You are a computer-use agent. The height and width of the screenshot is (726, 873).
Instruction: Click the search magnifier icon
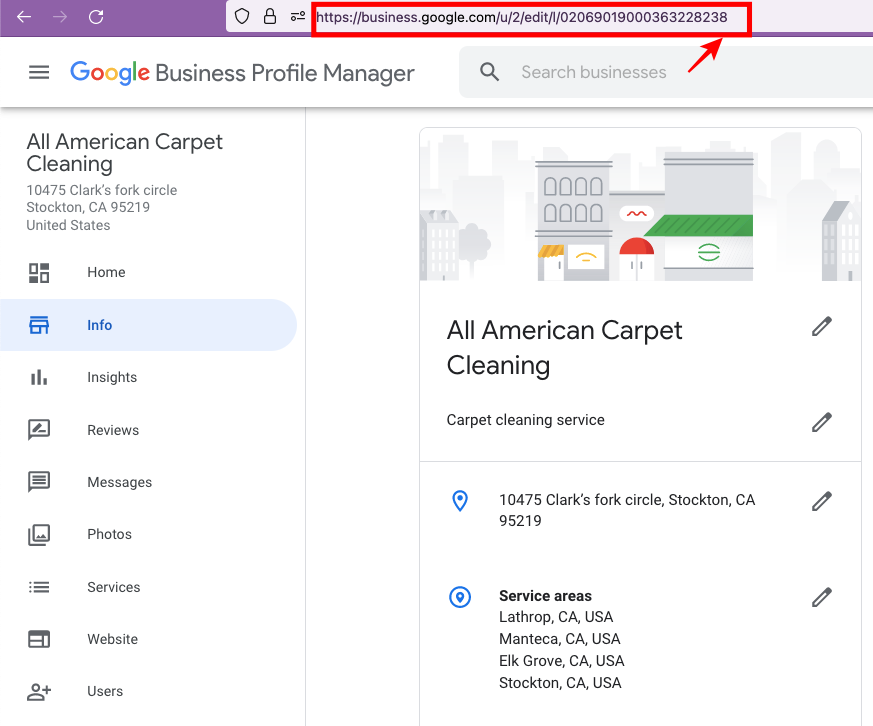[x=489, y=72]
